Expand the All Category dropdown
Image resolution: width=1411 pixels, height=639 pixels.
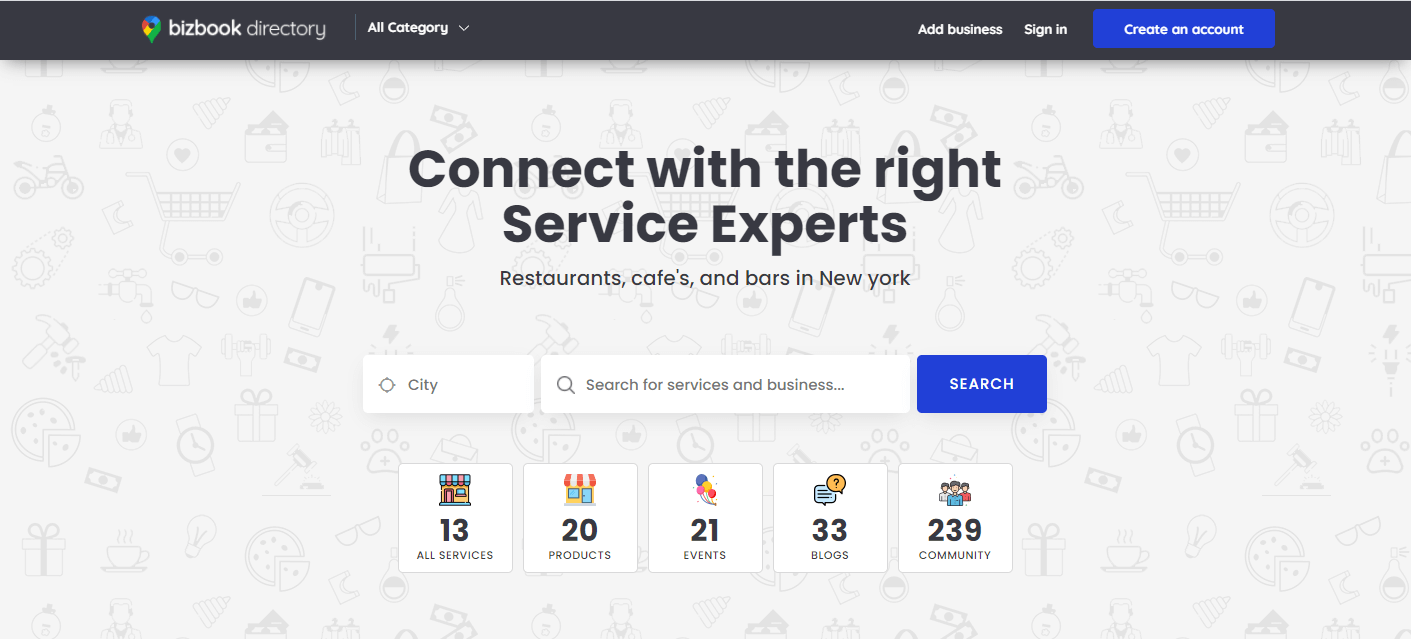pos(418,28)
